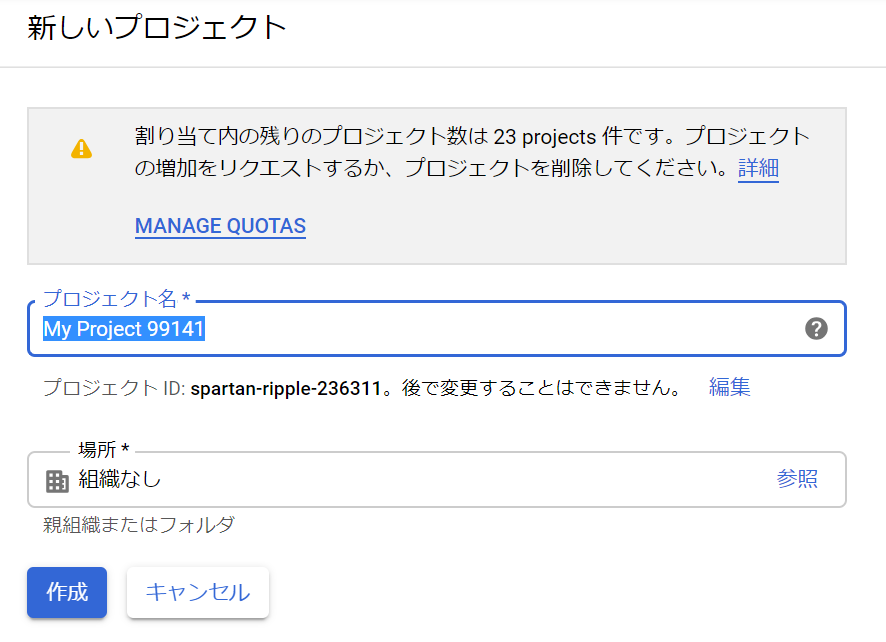Click the highlighted My Project 99141 text
Screen dimensions: 886x642
point(124,329)
